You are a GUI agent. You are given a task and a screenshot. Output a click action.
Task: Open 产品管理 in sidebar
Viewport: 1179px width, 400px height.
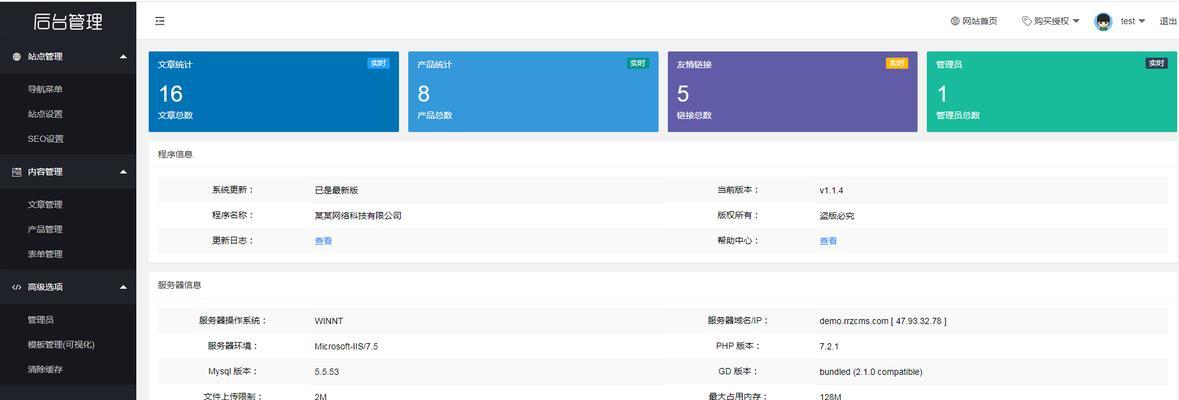(x=45, y=229)
